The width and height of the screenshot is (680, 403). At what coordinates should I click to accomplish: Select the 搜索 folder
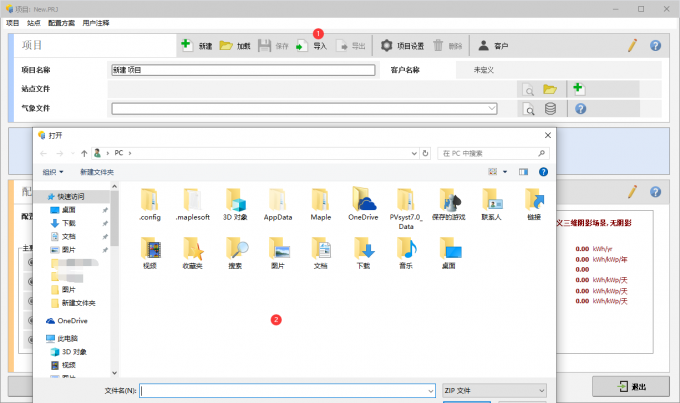click(x=235, y=253)
